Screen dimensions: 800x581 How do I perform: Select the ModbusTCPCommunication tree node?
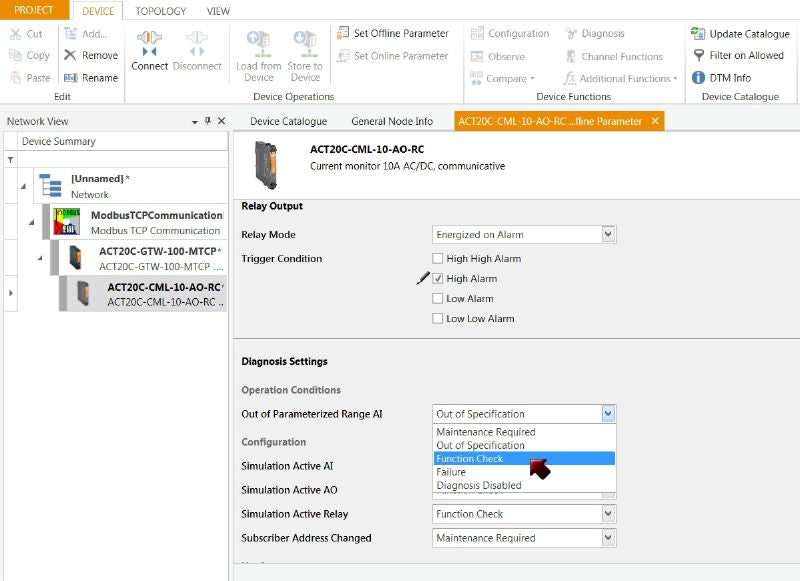tap(155, 216)
